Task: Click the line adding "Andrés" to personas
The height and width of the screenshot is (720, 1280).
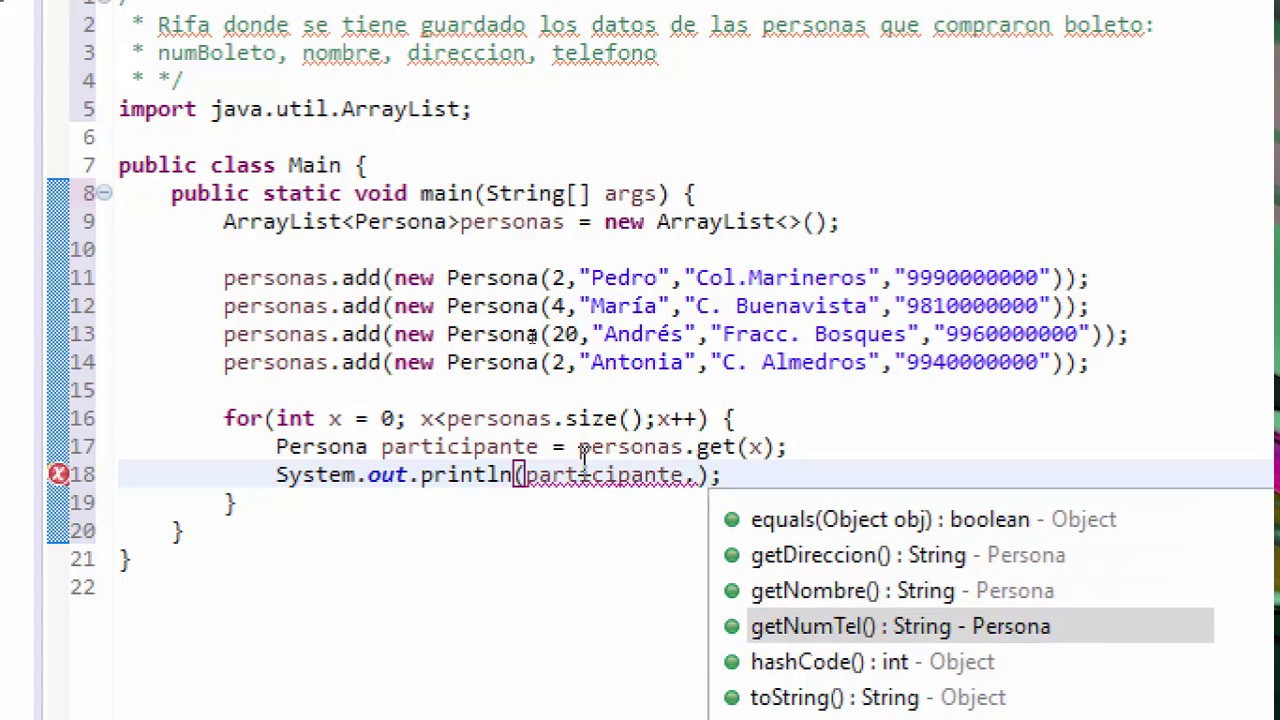Action: pos(675,334)
